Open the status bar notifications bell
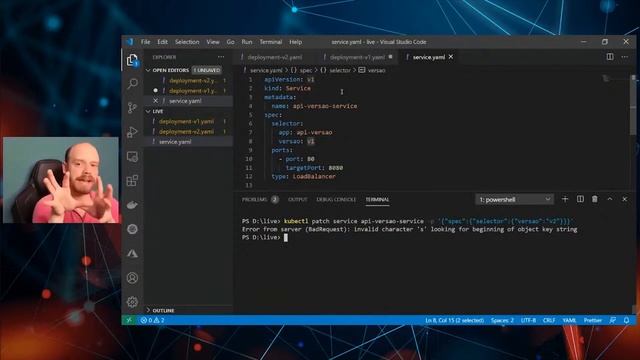Image resolution: width=640 pixels, height=360 pixels. (626, 320)
